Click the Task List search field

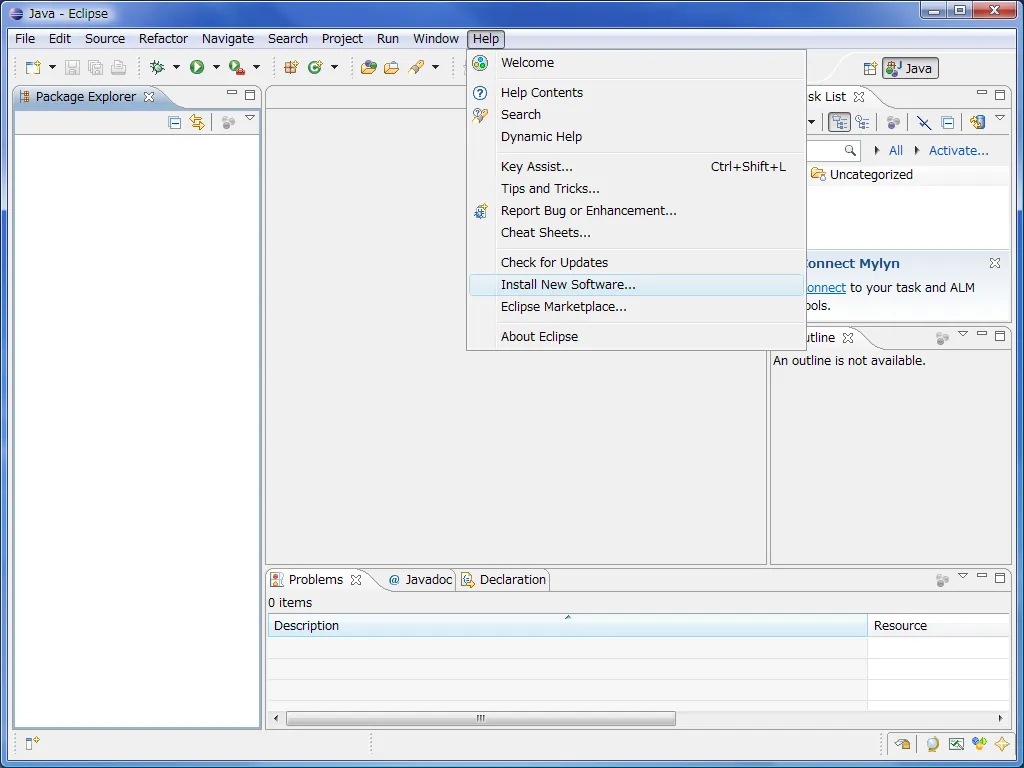click(833, 150)
